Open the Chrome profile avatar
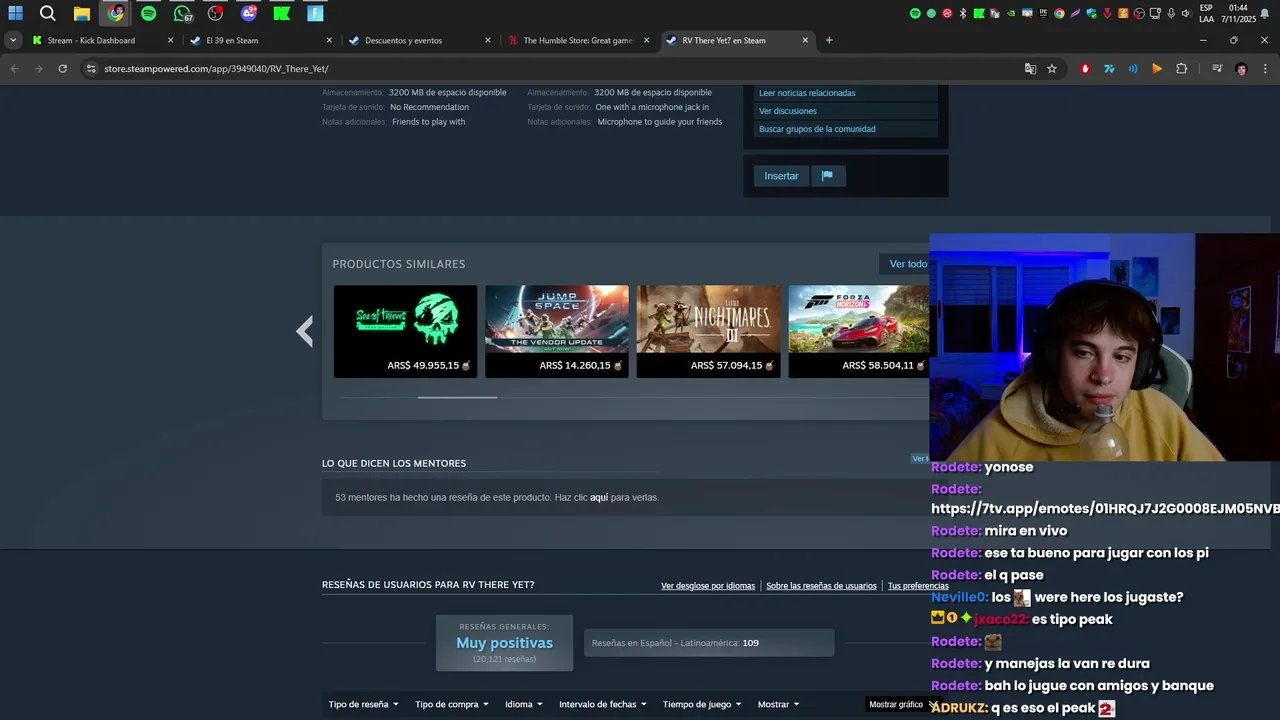The height and width of the screenshot is (720, 1280). point(1241,69)
